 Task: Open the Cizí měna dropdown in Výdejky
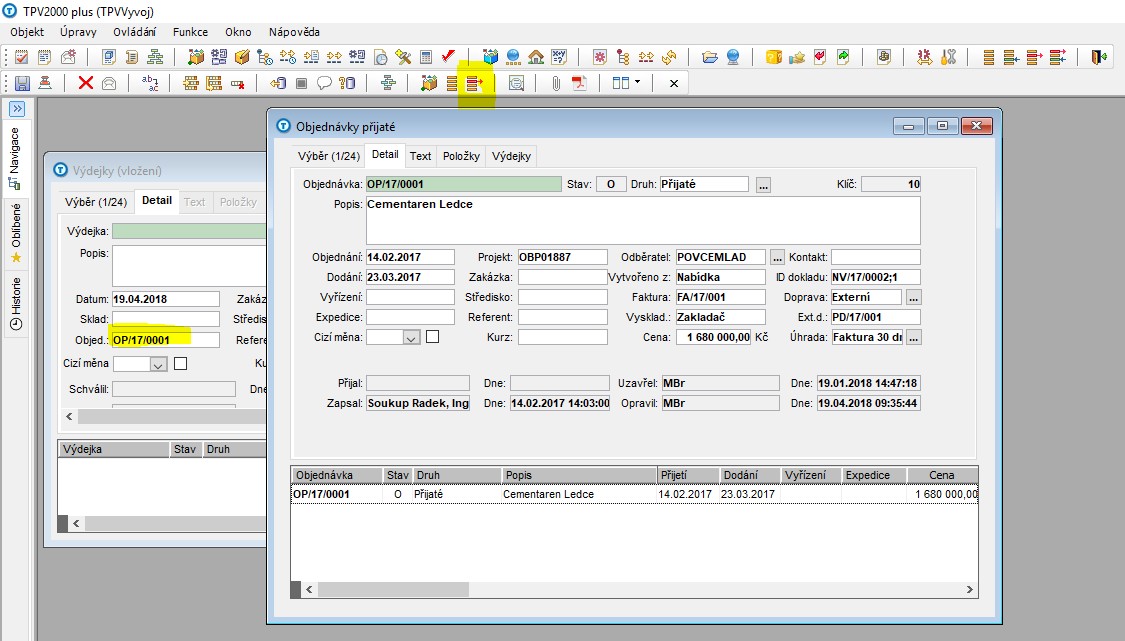[x=157, y=365]
